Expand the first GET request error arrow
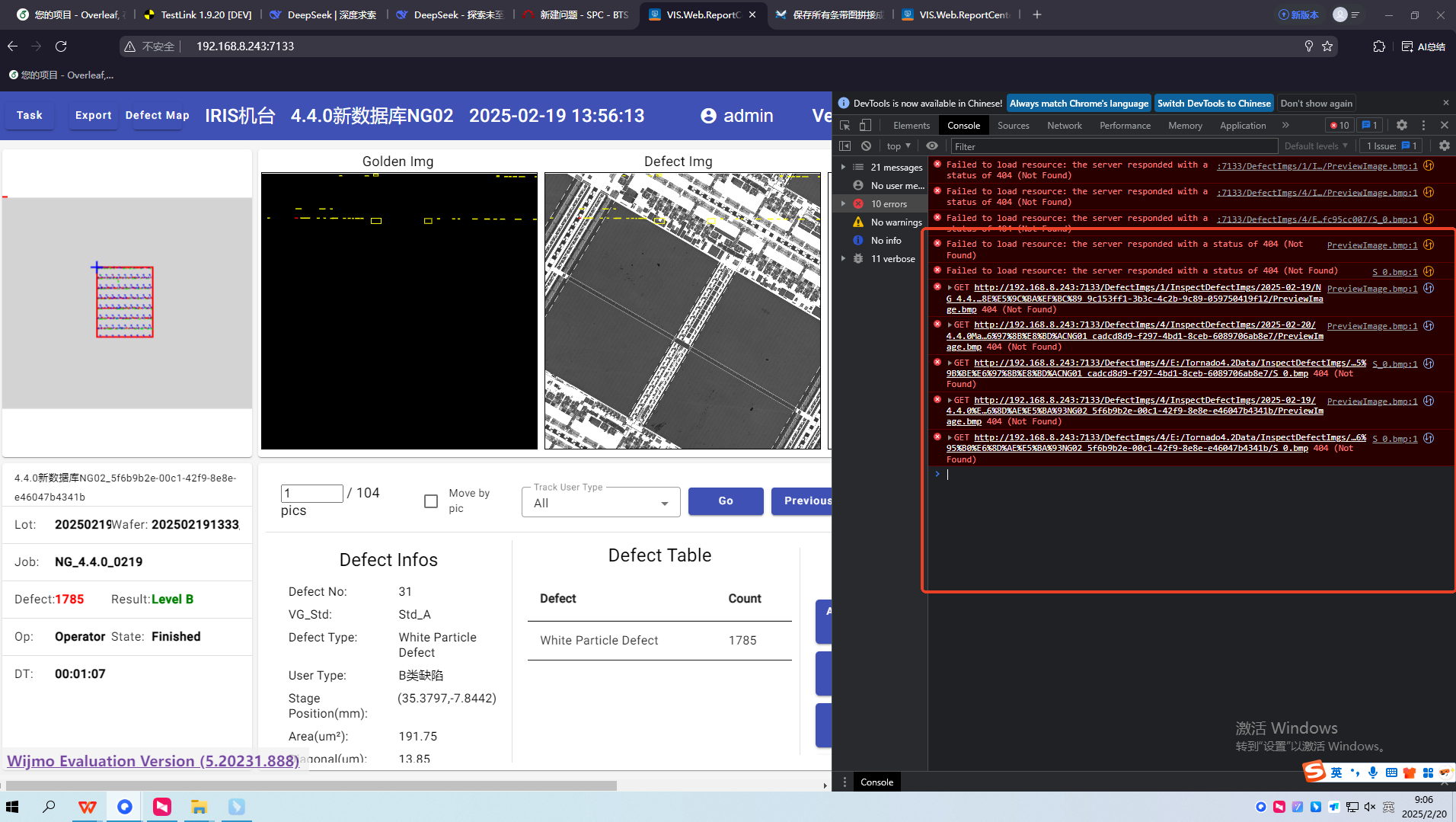Viewport: 1456px width, 822px height. [x=950, y=287]
